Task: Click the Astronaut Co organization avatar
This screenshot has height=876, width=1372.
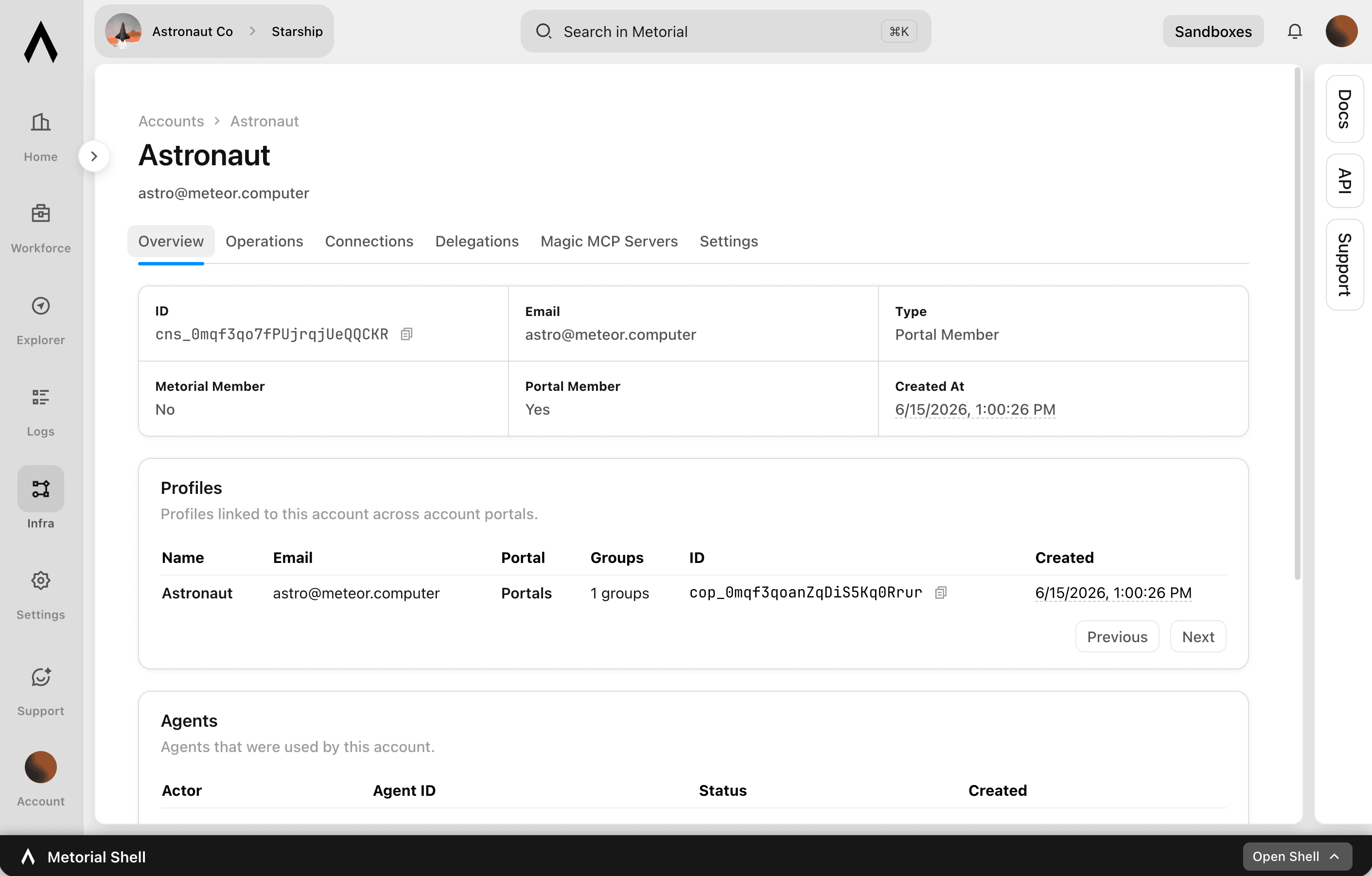Action: pos(123,31)
